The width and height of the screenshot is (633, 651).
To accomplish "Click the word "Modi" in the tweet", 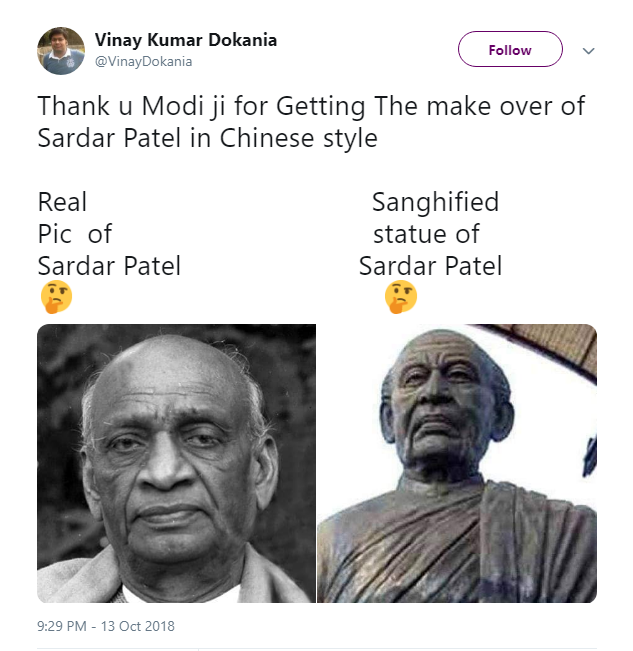I will (173, 106).
